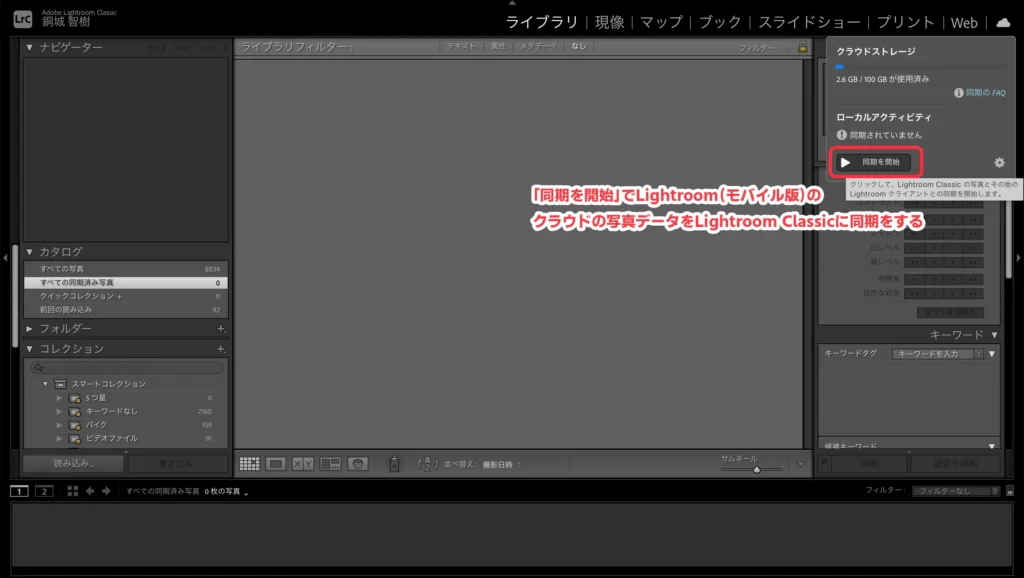The image size is (1024, 578).
Task: Adjust the サムネール size slider
Action: 756,468
